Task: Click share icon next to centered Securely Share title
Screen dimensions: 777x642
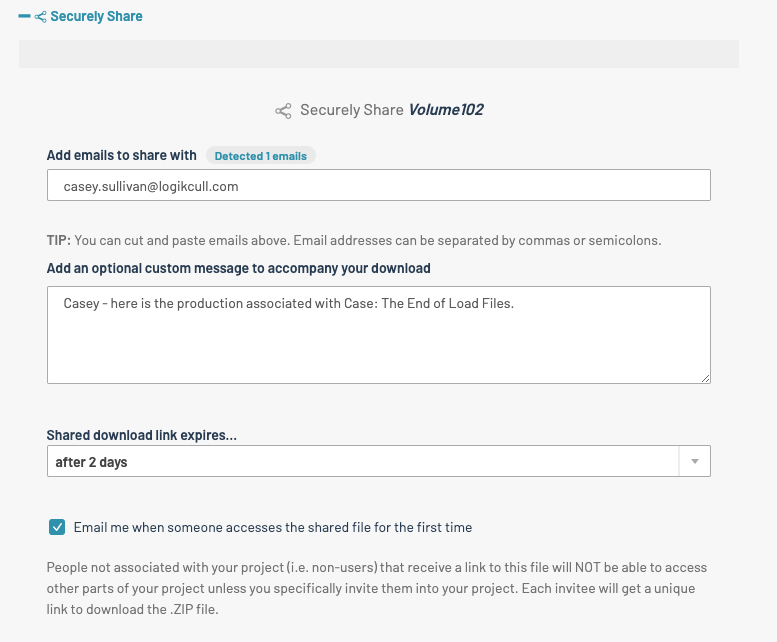Action: pos(284,111)
